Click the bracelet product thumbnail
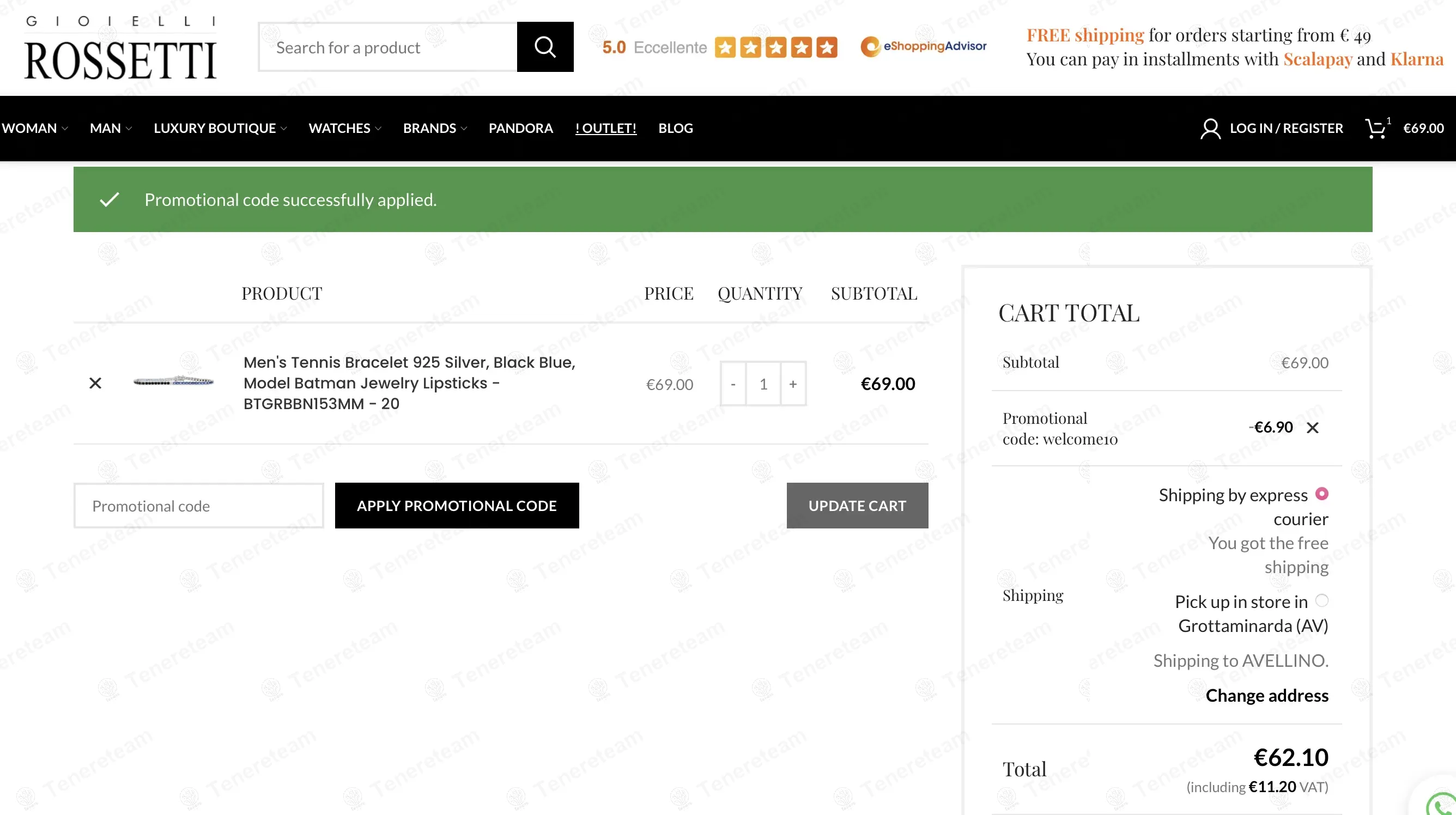This screenshot has height=815, width=1456. pos(173,381)
